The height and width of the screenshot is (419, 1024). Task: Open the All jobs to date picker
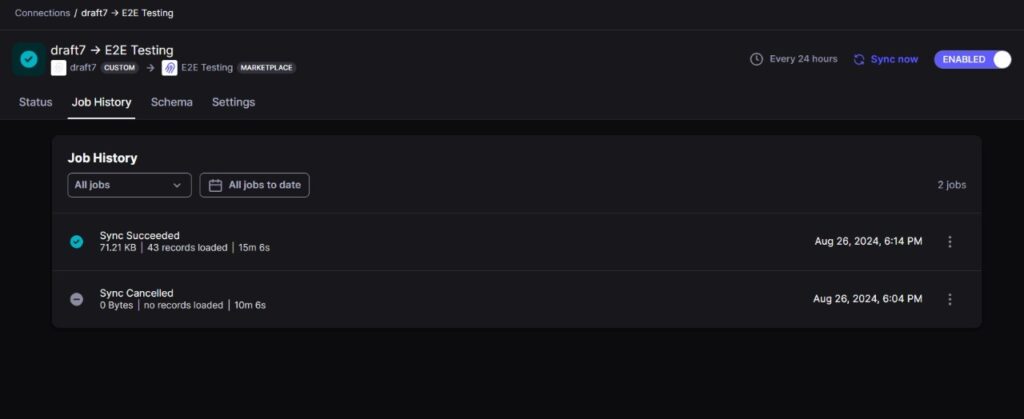click(255, 185)
